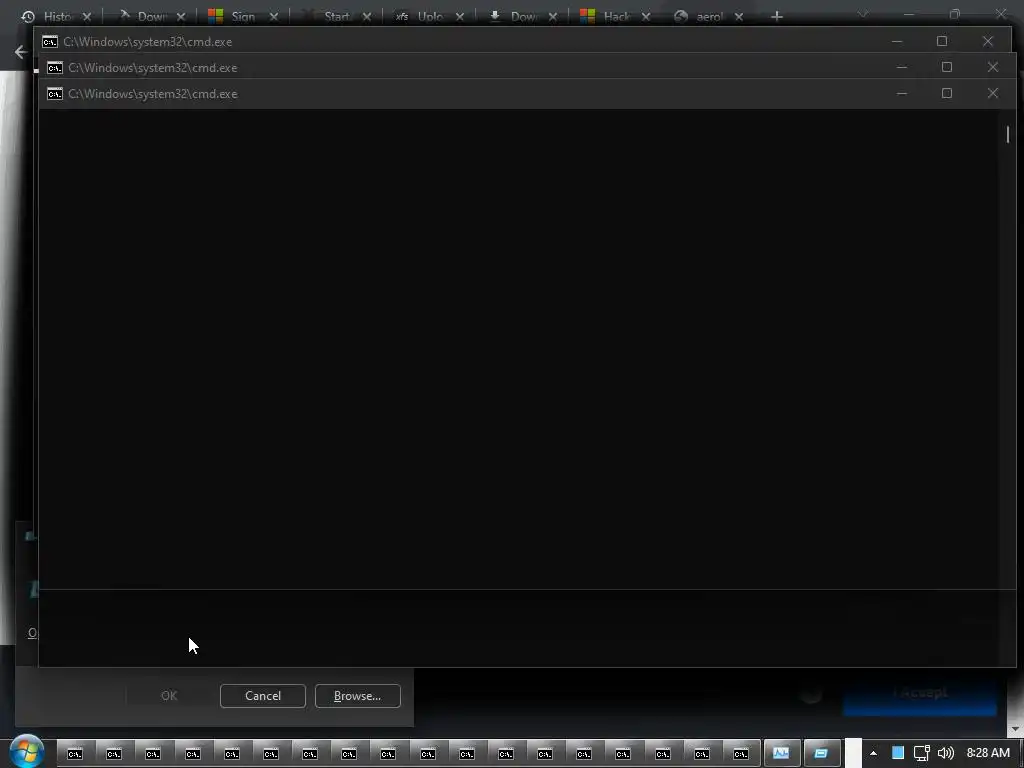Maximize the rearmost cmd.exe window

pos(942,41)
